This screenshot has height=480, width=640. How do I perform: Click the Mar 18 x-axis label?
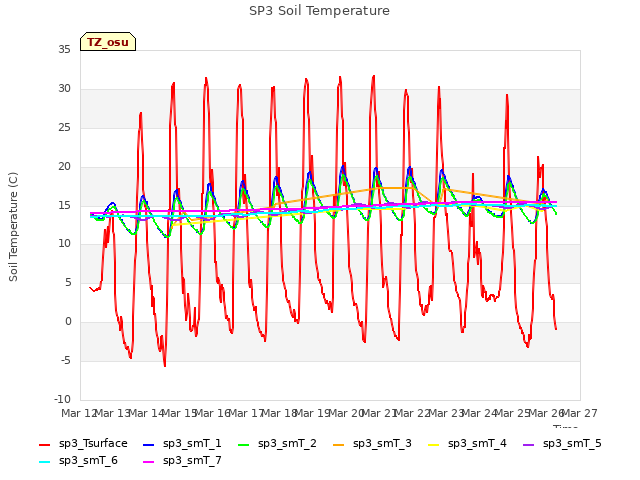pos(279,413)
